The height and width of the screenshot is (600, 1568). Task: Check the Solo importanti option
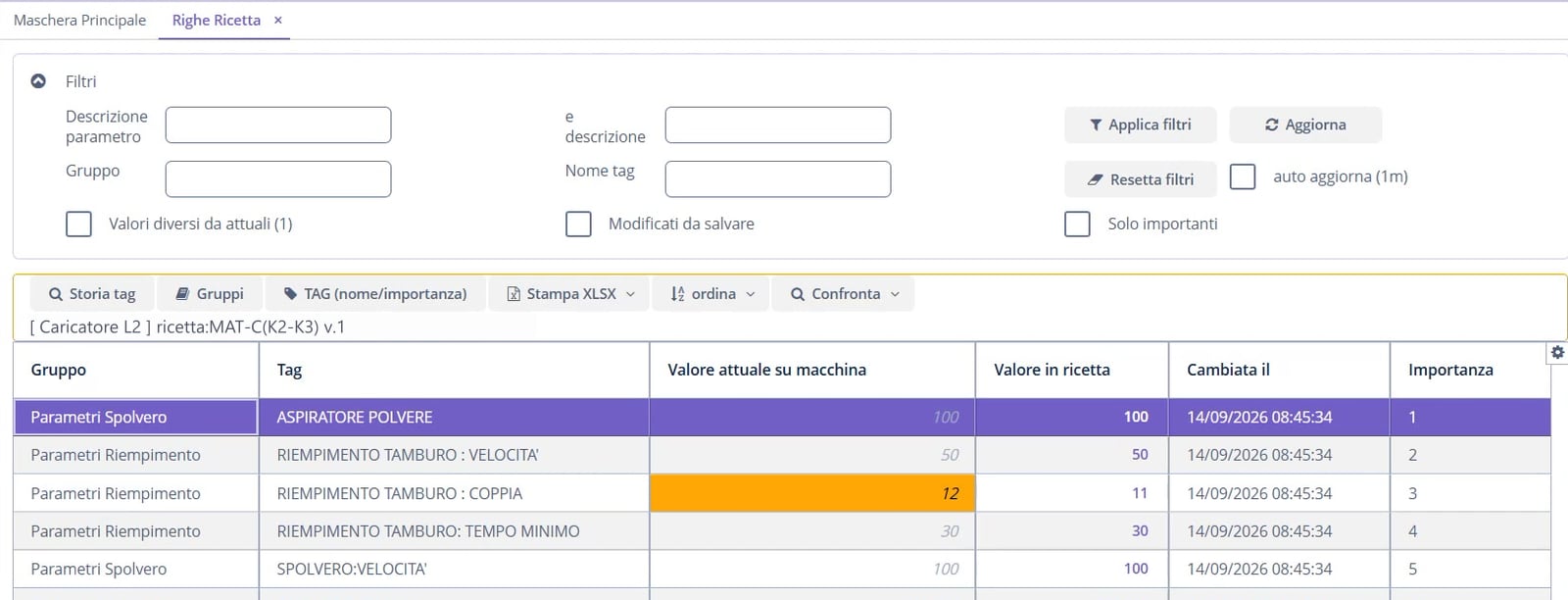click(1077, 225)
